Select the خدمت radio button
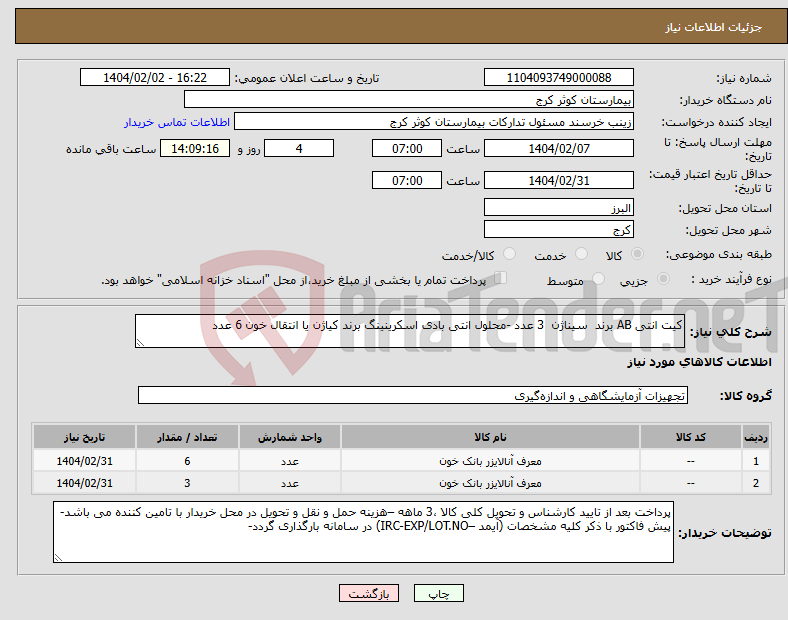The width and height of the screenshot is (788, 620). [581, 254]
